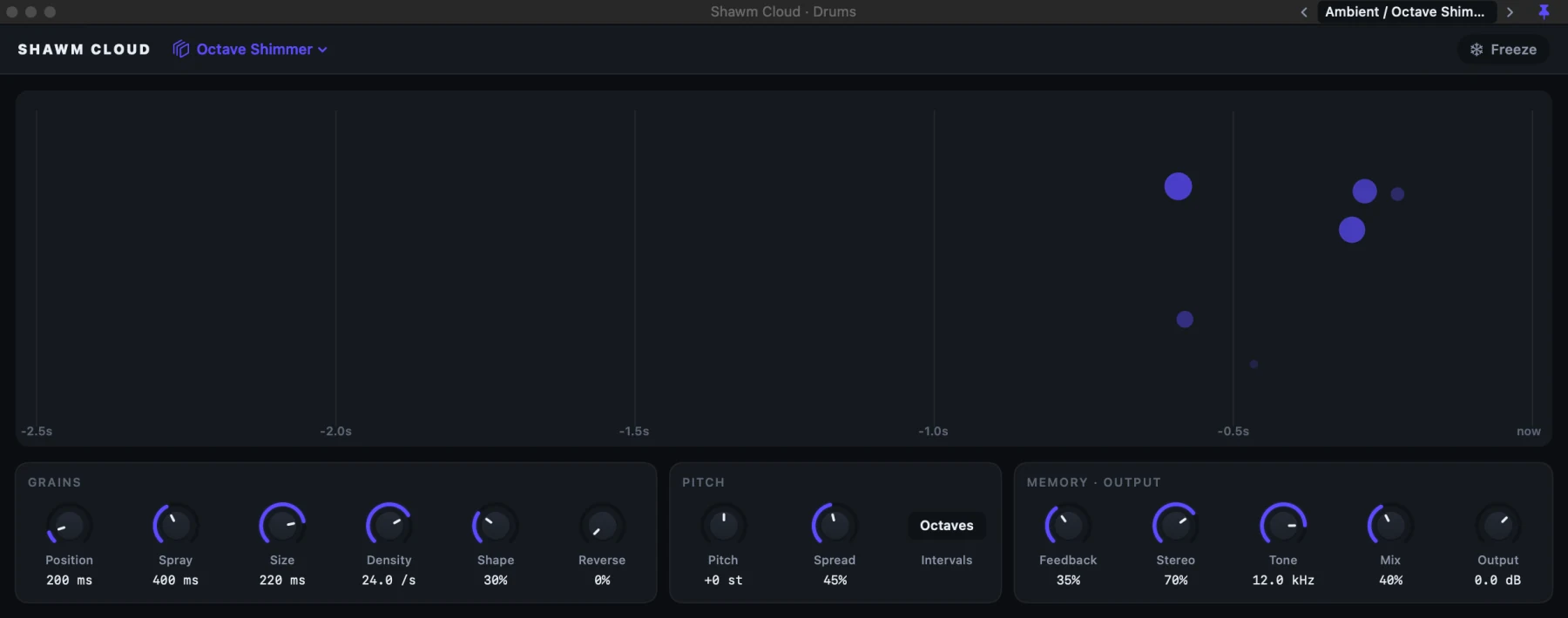
Task: Click the Position knob
Action: 69,525
